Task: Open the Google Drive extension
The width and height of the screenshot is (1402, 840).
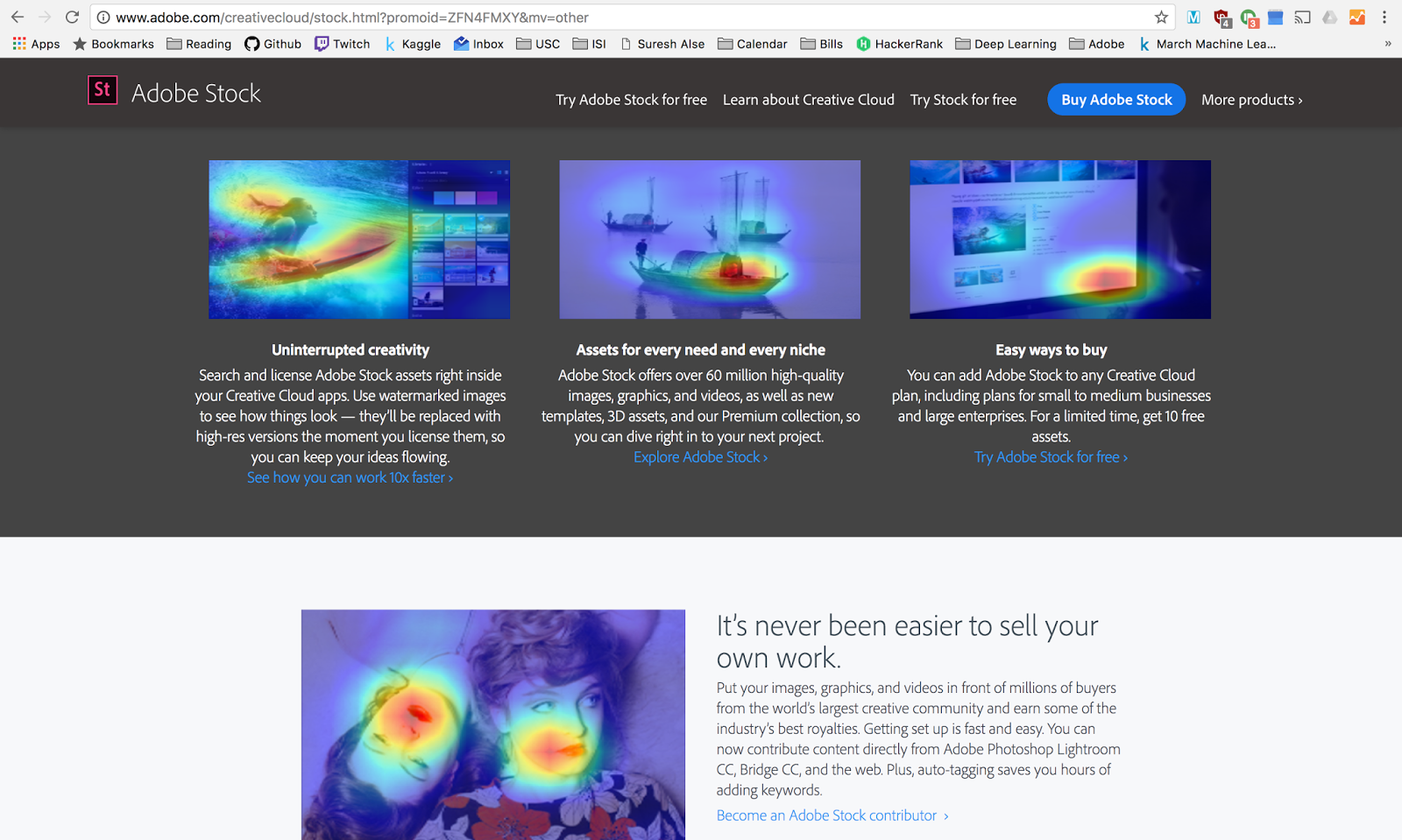Action: tap(1330, 17)
